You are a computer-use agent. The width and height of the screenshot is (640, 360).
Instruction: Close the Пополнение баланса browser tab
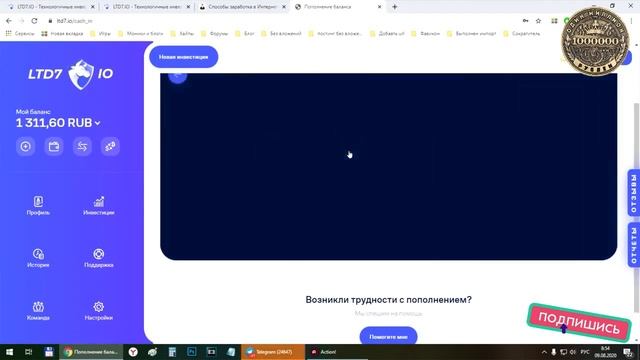tap(380, 7)
